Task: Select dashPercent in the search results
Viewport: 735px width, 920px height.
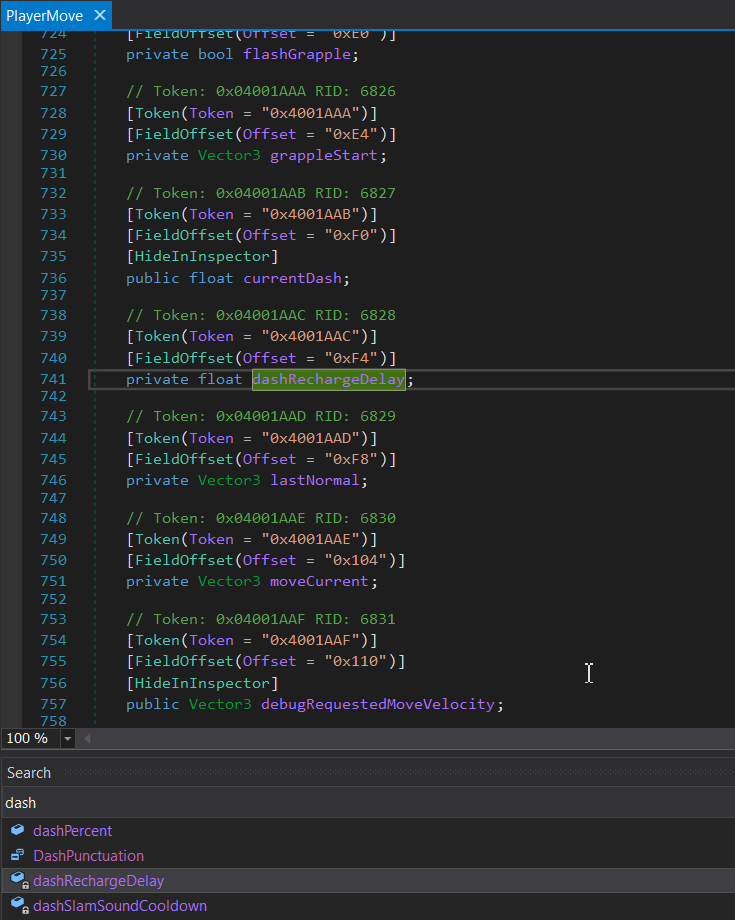Action: 72,831
